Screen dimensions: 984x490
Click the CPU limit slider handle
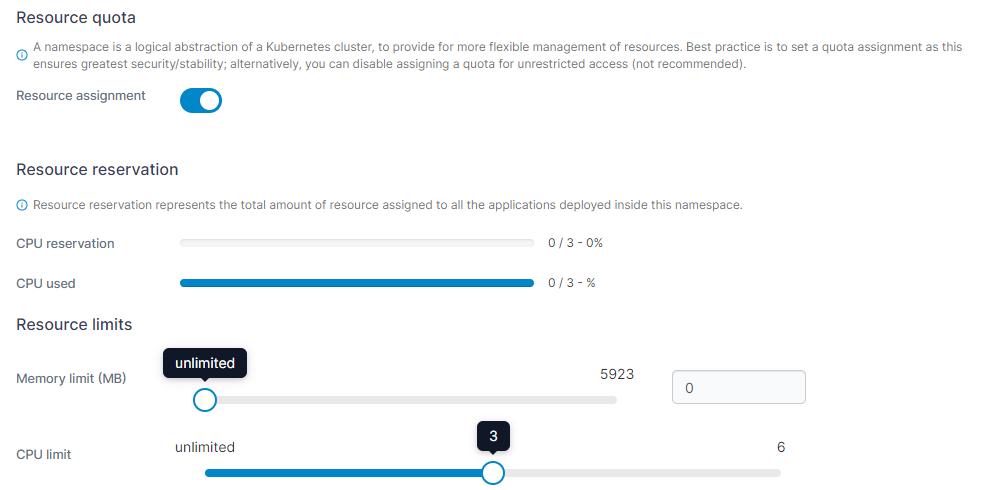(493, 473)
